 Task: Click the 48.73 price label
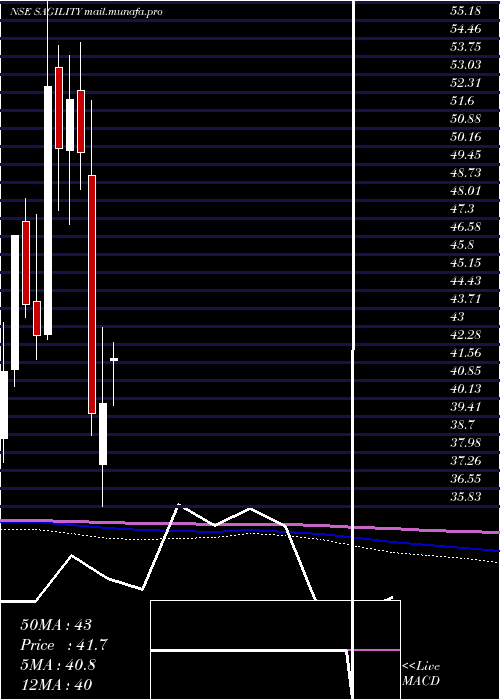tap(466, 173)
